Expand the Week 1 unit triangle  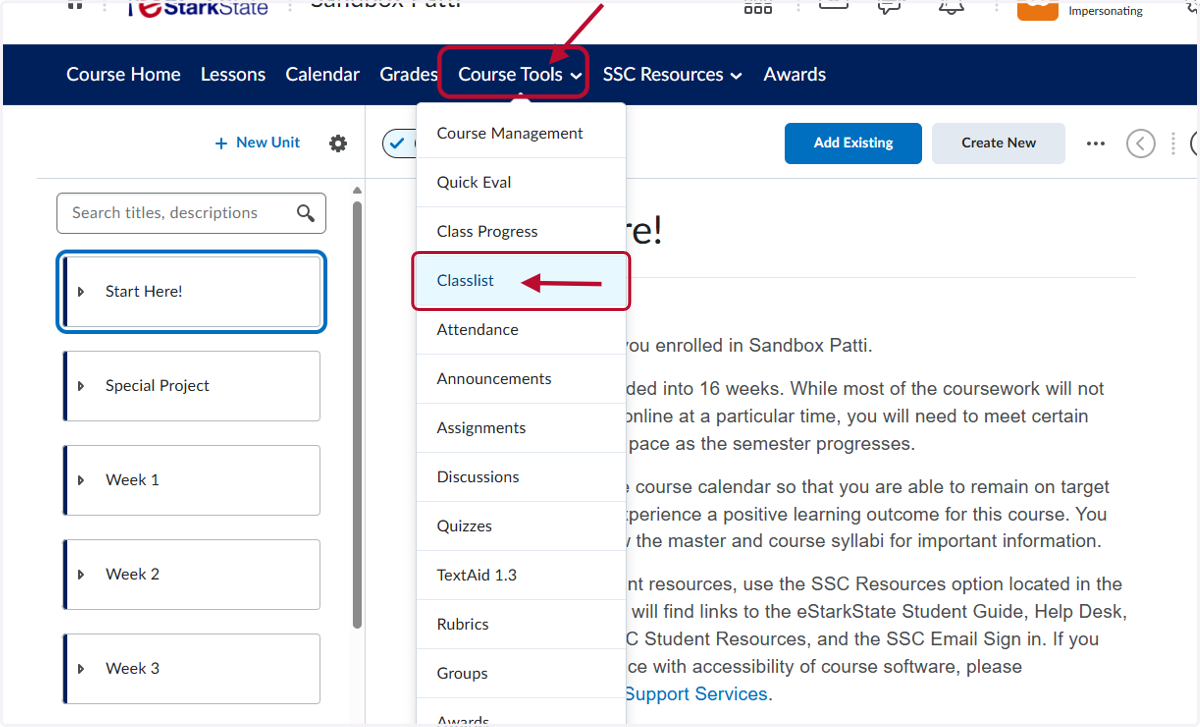(x=82, y=480)
